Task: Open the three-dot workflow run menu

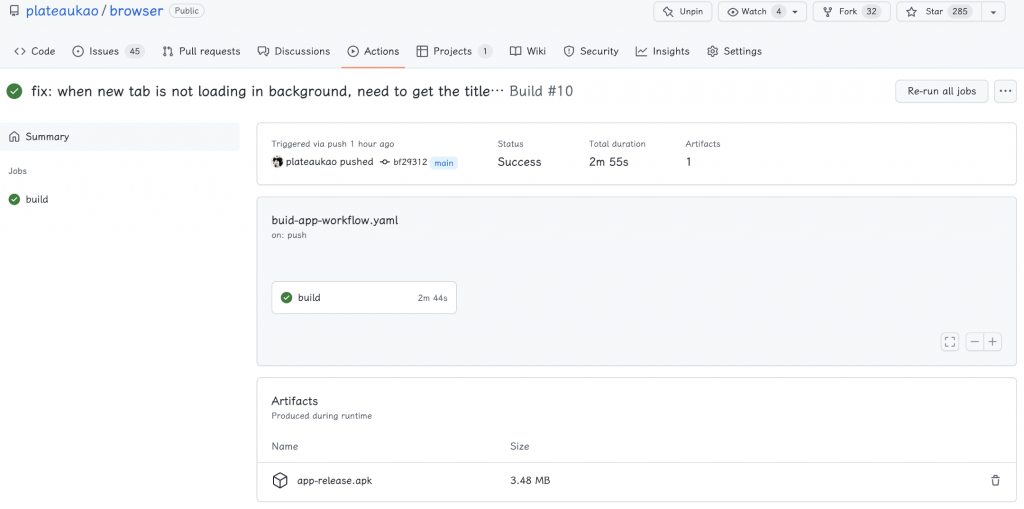Action: coord(1005,91)
